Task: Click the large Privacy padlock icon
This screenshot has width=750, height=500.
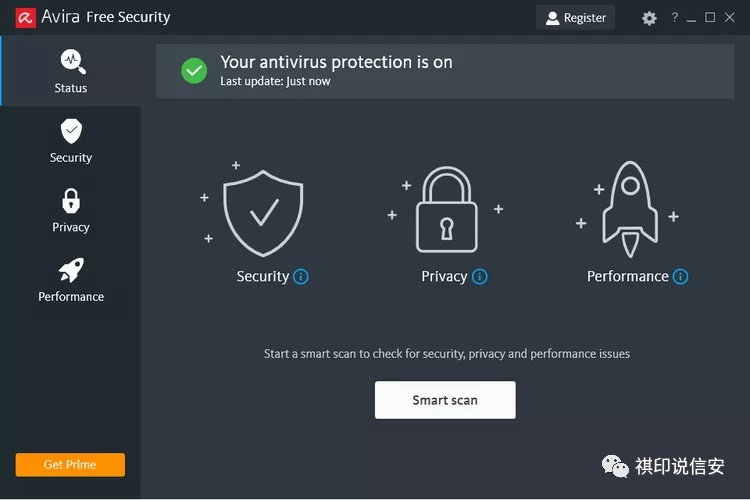Action: coord(446,211)
